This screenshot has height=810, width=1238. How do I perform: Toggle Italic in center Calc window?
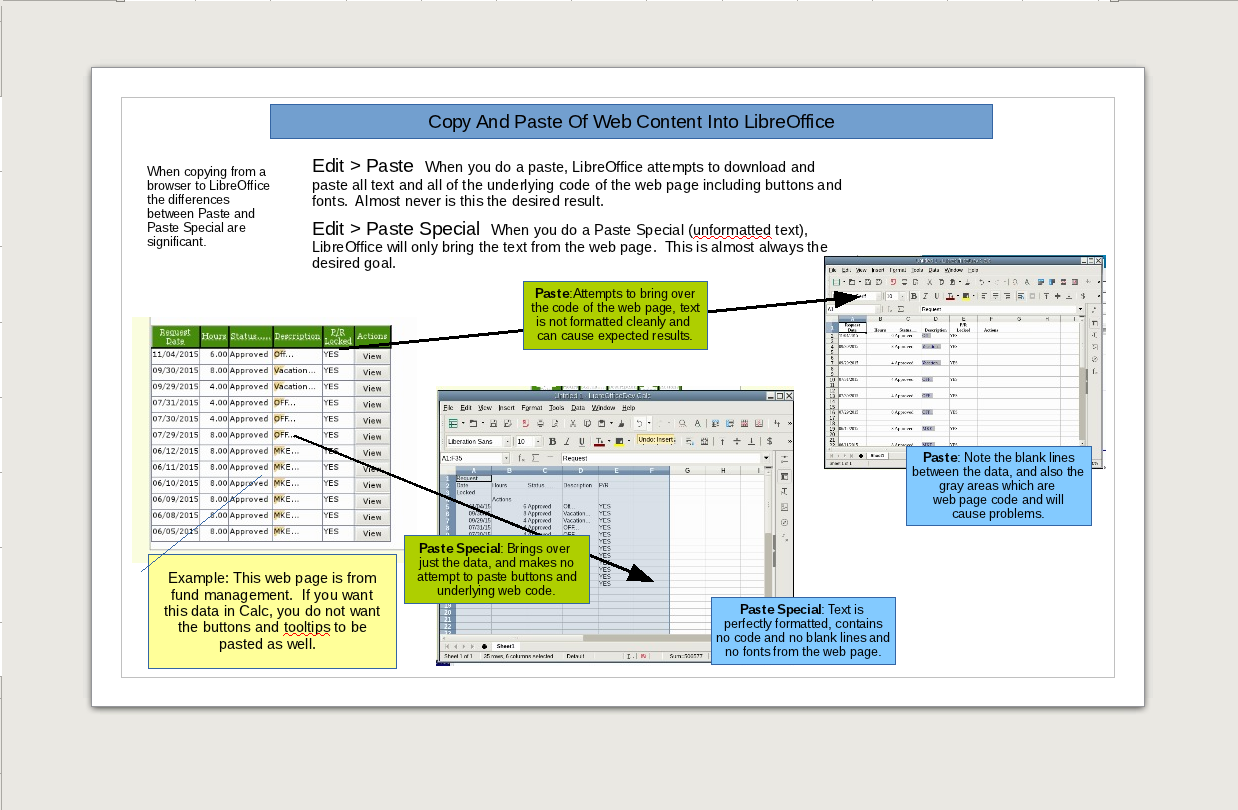567,441
